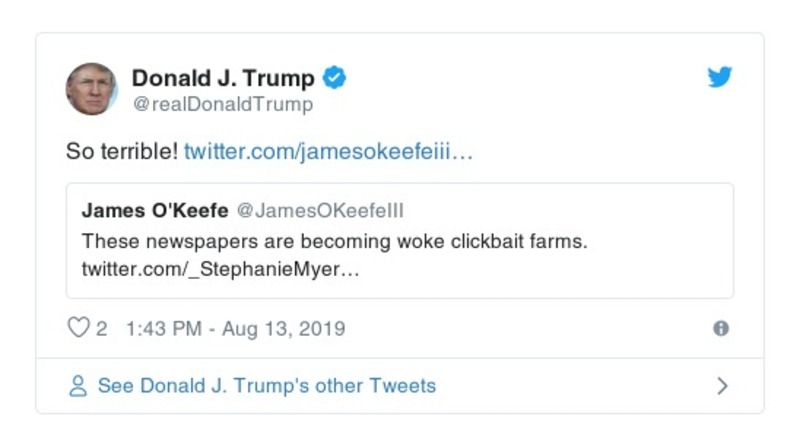The image size is (800, 445).
Task: Click the person icon beside See other Tweets
Action: (78, 386)
